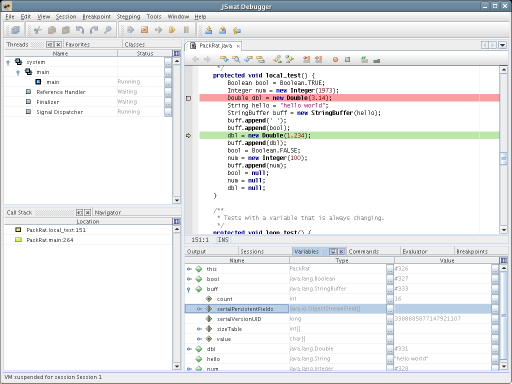This screenshot has height=384, width=512.
Task: Click the orange finish session X icon
Action: pos(144,30)
